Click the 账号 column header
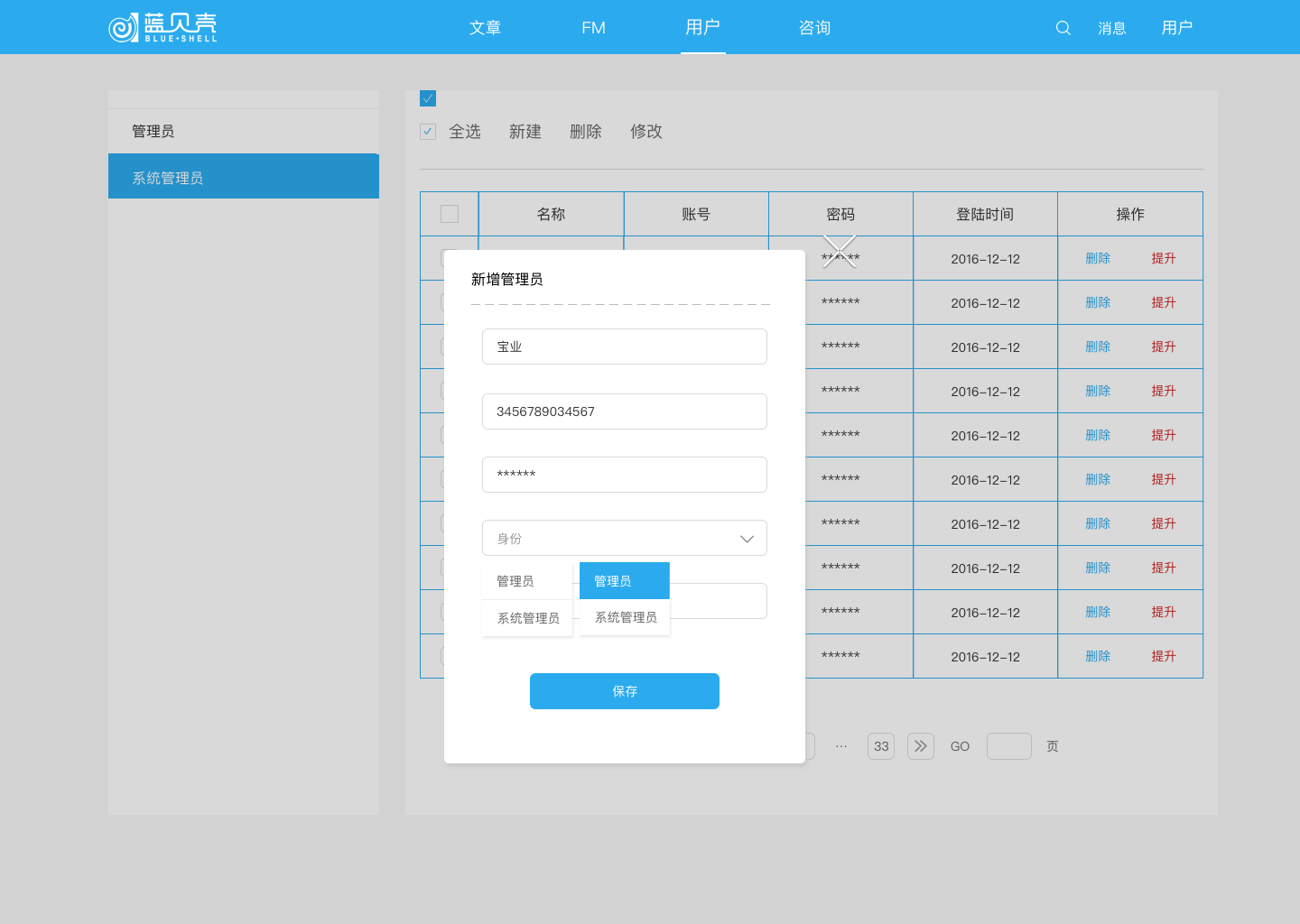 pyautogui.click(x=696, y=214)
